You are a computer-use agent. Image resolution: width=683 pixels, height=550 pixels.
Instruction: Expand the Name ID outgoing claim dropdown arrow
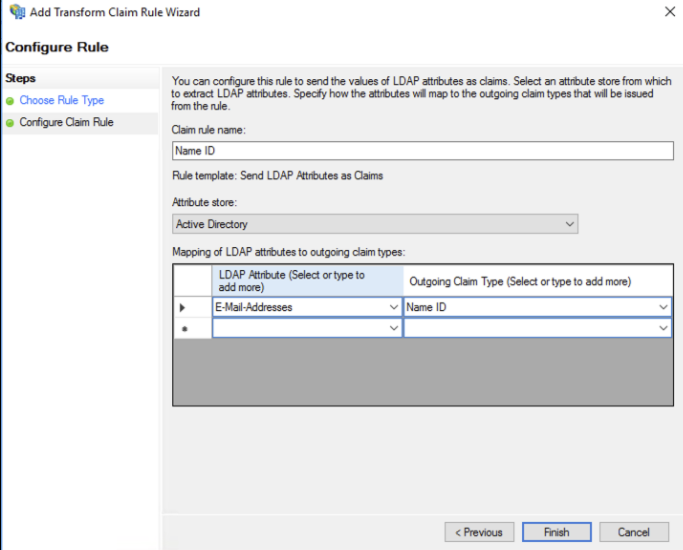tap(663, 307)
